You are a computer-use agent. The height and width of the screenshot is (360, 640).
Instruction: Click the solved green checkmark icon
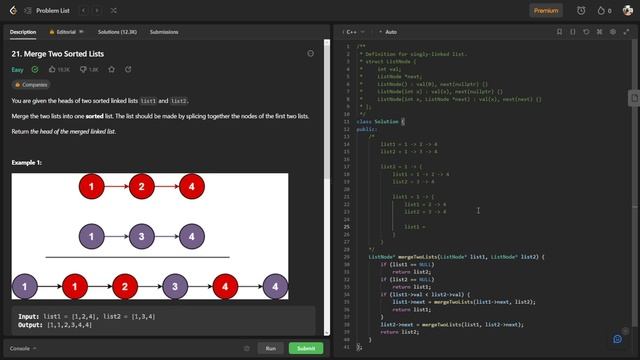(x=35, y=69)
